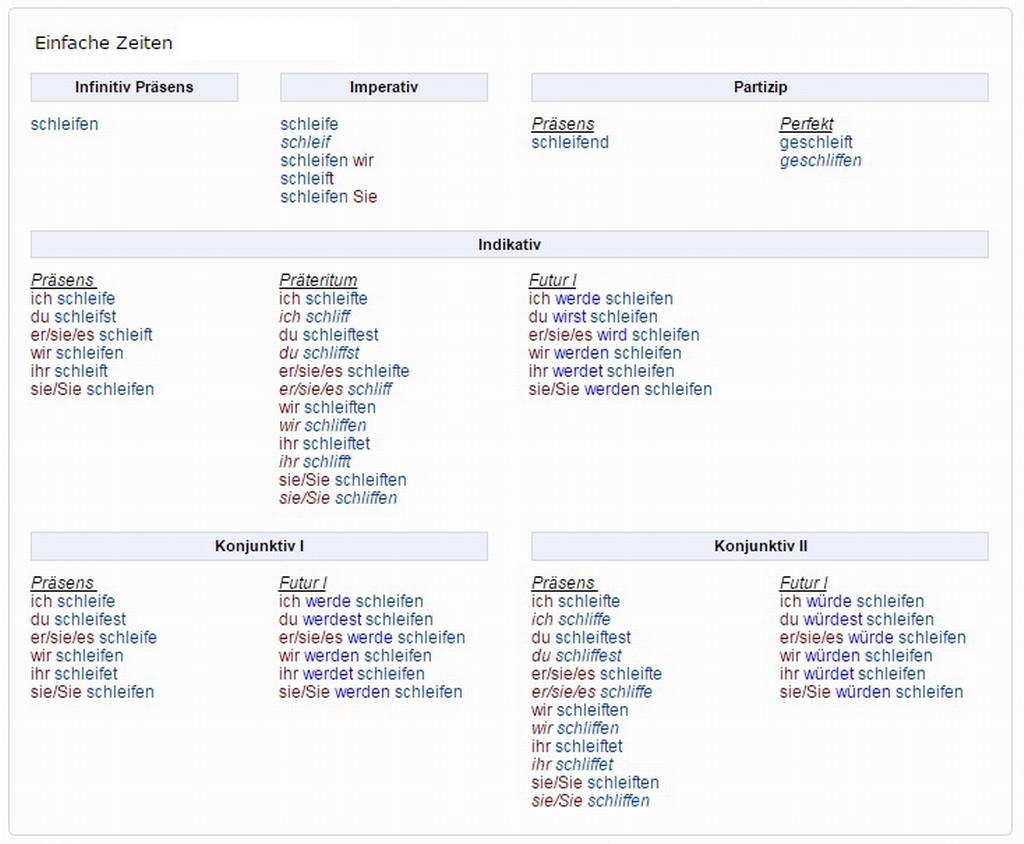Select the Konjunktiv II form 'ihr schliffet'
This screenshot has width=1024, height=844.
click(572, 764)
